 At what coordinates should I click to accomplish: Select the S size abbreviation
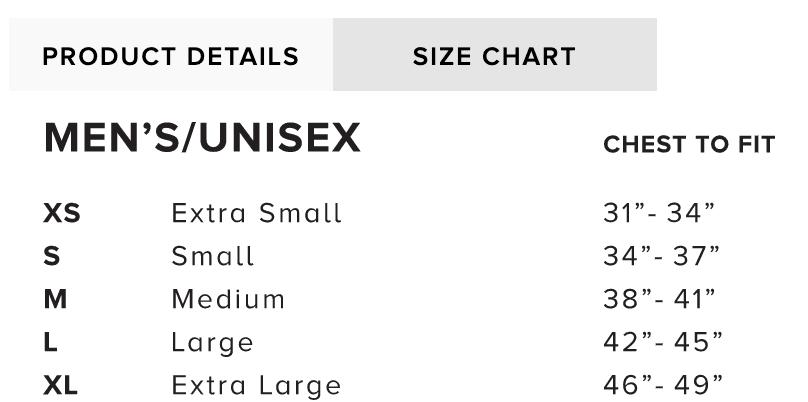[52, 256]
